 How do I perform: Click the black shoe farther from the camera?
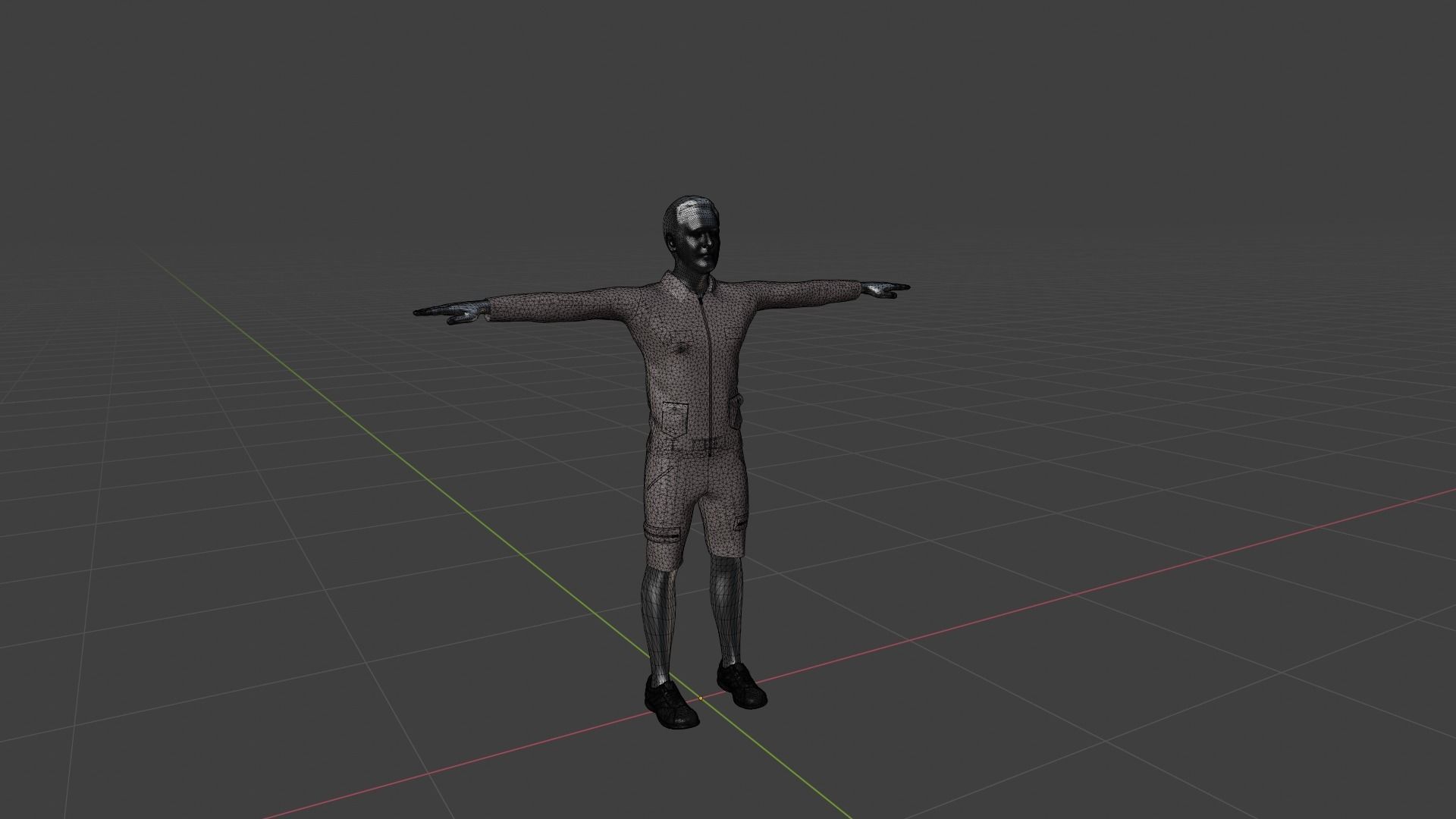pos(741,684)
